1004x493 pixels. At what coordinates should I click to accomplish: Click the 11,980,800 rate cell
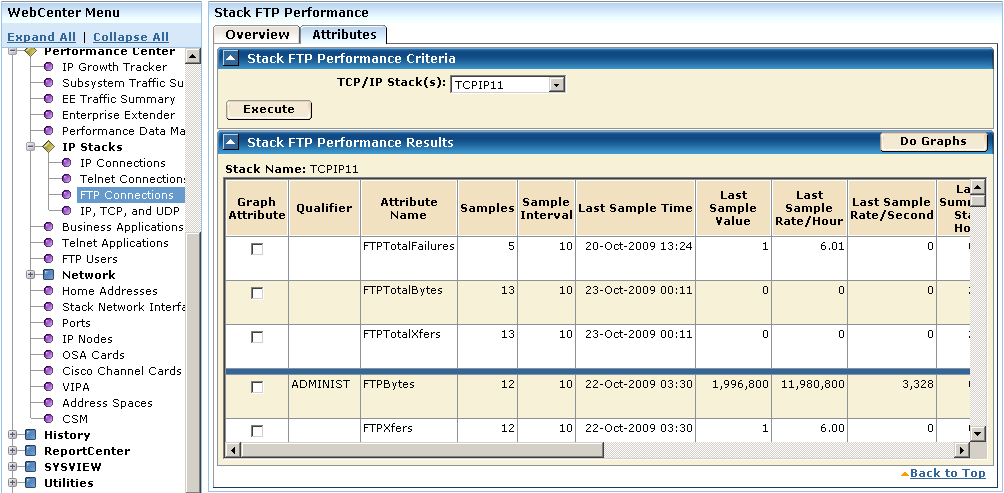click(809, 397)
